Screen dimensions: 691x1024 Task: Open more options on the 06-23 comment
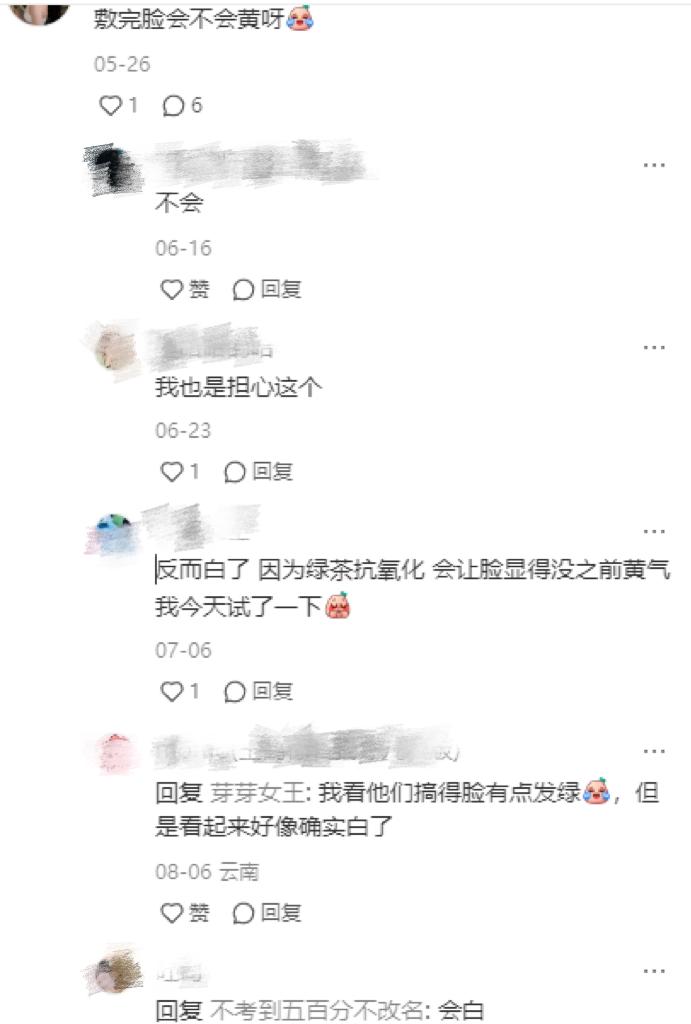(654, 347)
